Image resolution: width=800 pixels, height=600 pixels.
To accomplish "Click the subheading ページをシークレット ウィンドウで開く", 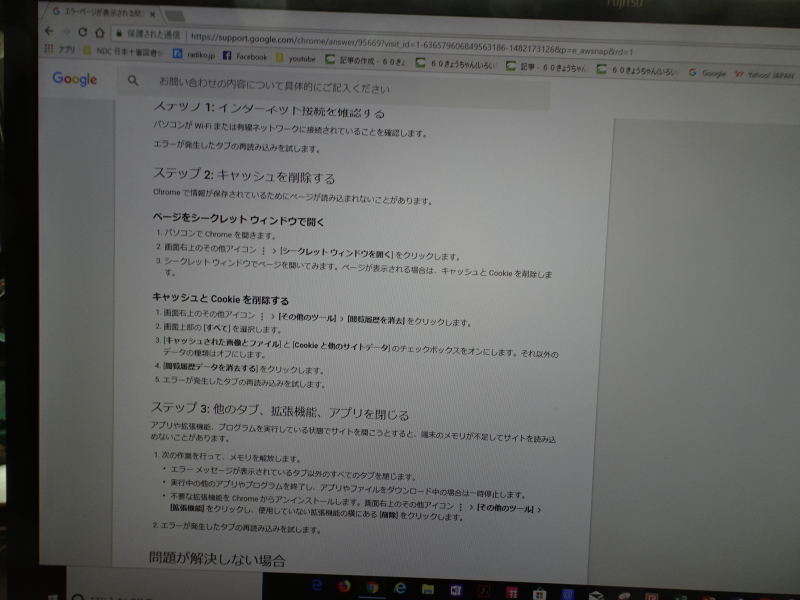I will tap(238, 219).
